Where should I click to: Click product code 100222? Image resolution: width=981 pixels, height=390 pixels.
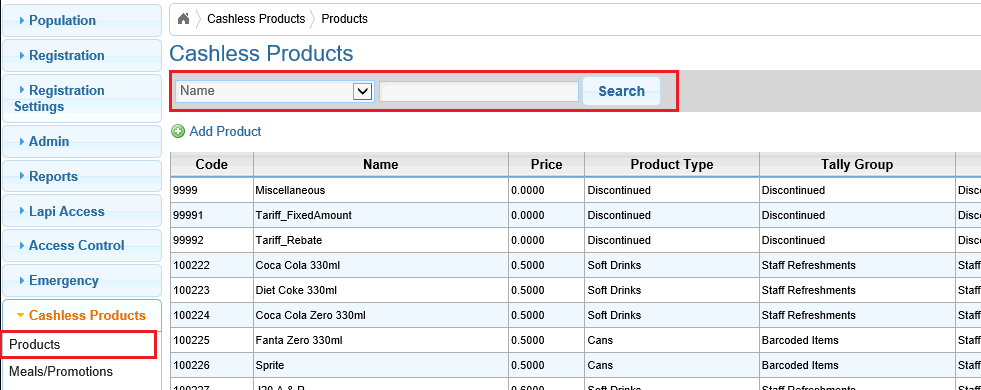pyautogui.click(x=191, y=265)
